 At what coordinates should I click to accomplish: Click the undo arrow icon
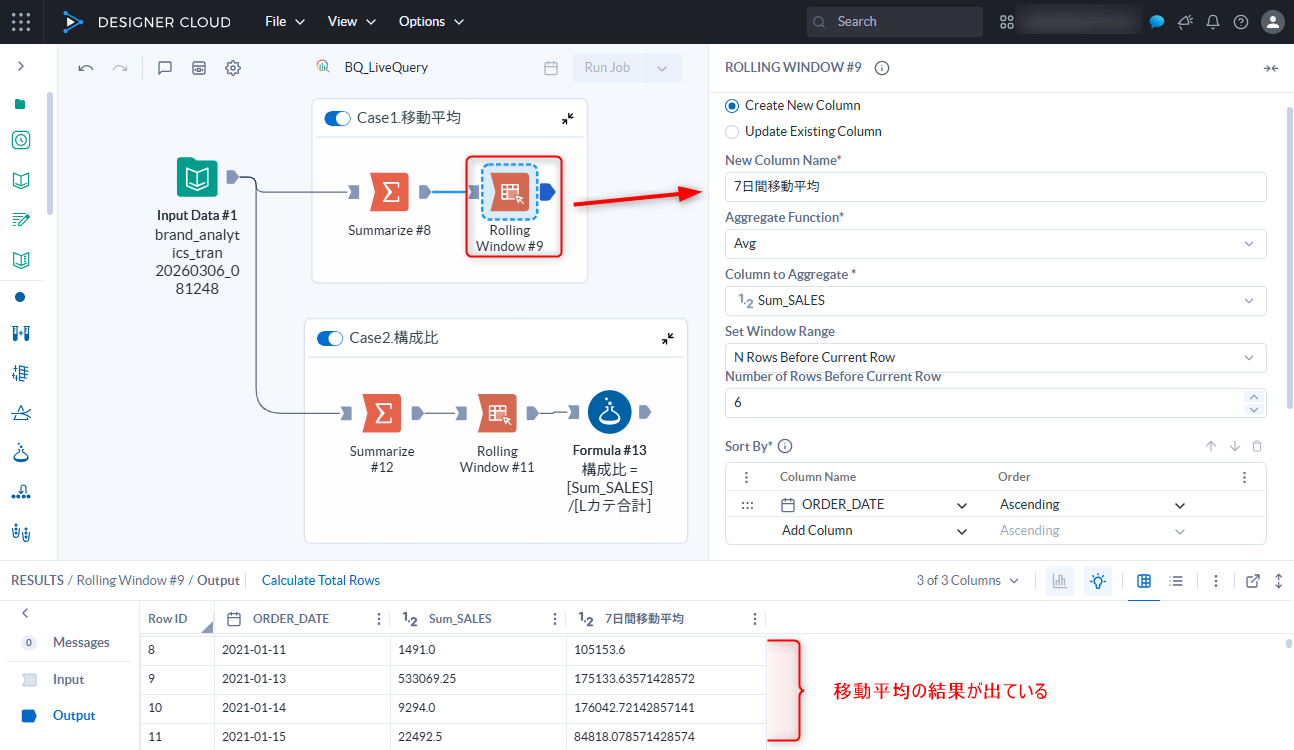coord(86,68)
